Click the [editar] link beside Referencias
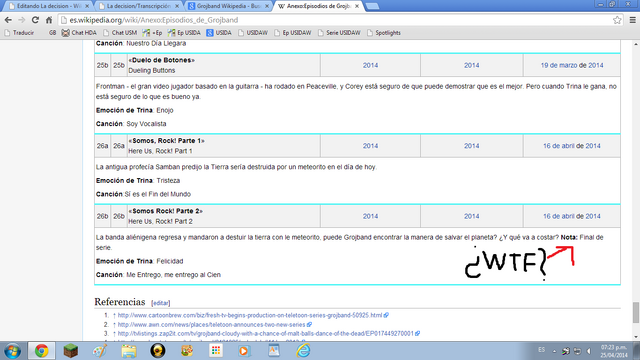Image resolution: width=640 pixels, height=360 pixels. click(160, 303)
